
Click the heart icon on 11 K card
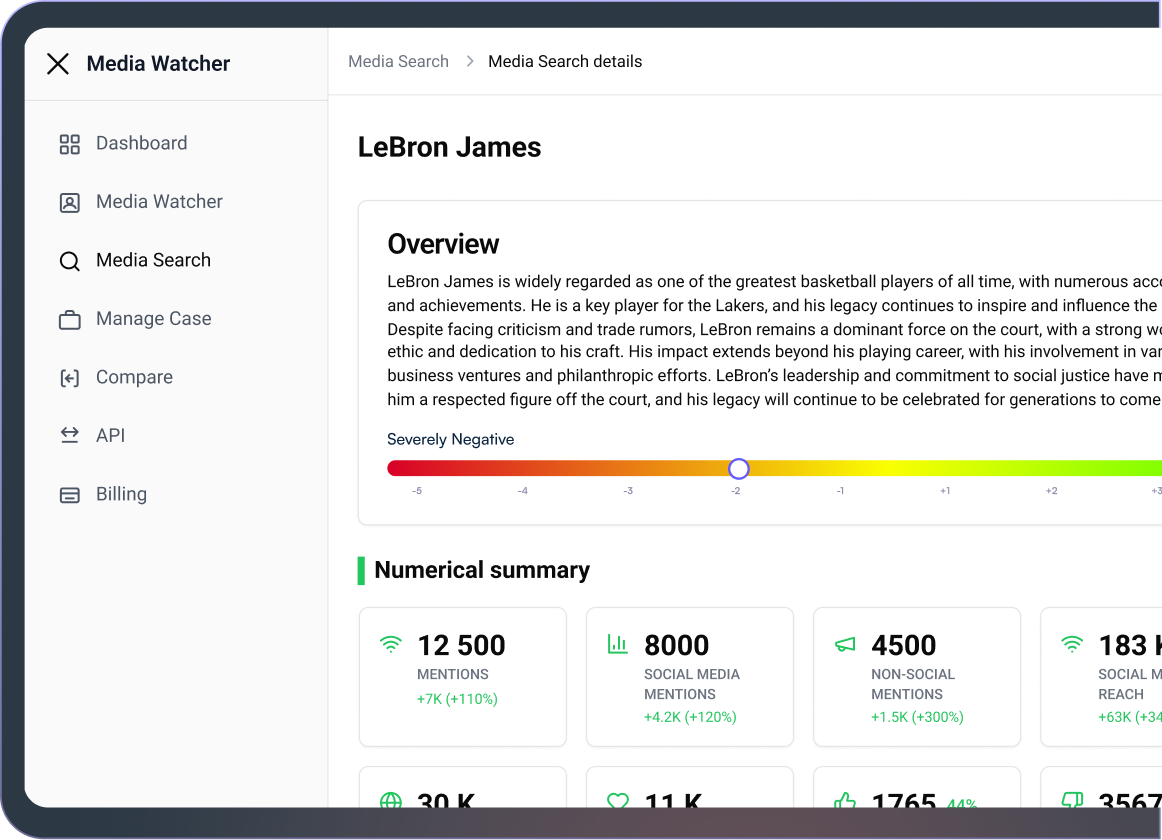tap(617, 801)
